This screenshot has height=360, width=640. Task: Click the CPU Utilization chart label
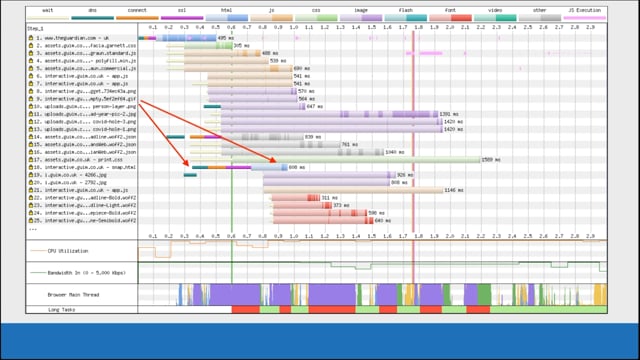(68, 251)
